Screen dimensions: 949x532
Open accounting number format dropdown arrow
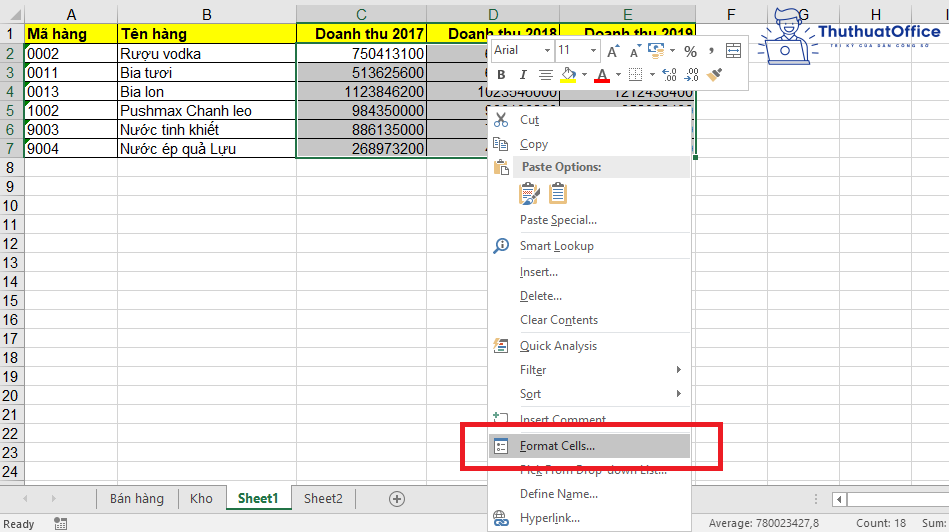672,51
